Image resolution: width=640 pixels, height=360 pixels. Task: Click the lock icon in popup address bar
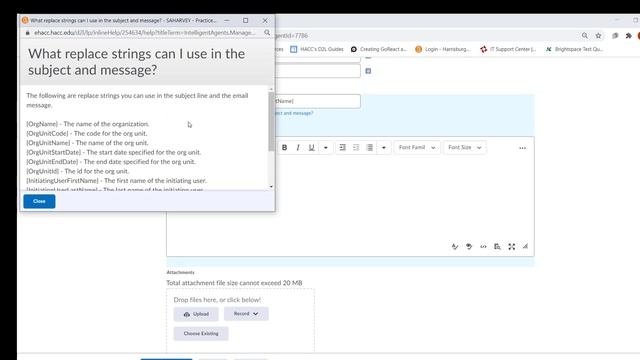tap(27, 33)
